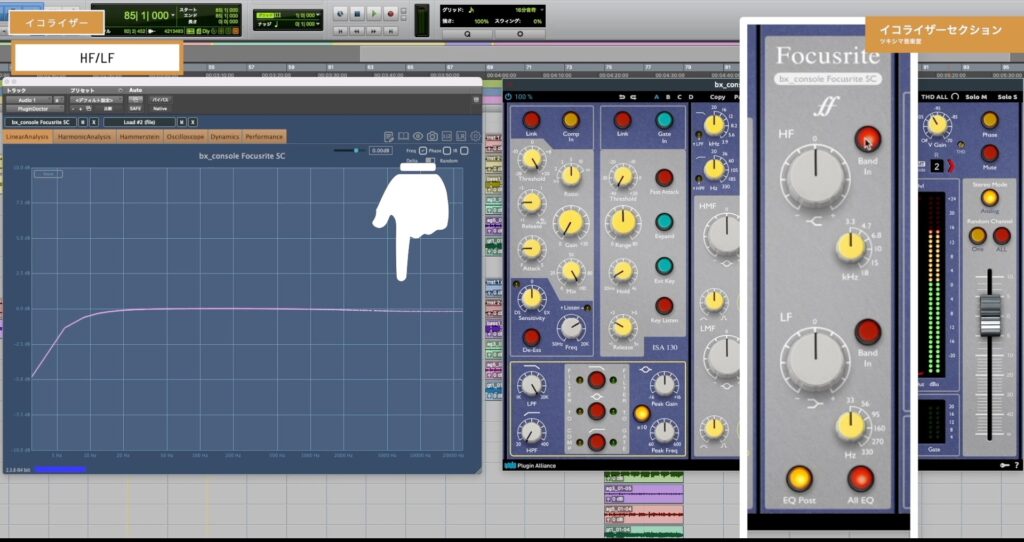Open the preset dropdown in plugin header
This screenshot has height=542, width=1024.
(96, 100)
